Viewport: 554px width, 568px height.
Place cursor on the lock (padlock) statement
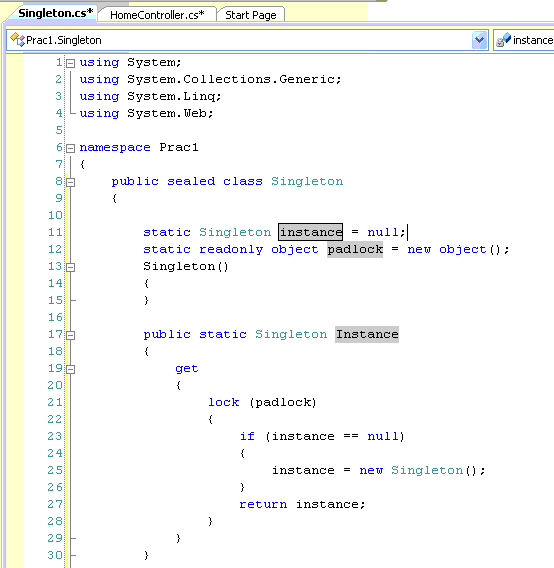(x=262, y=402)
